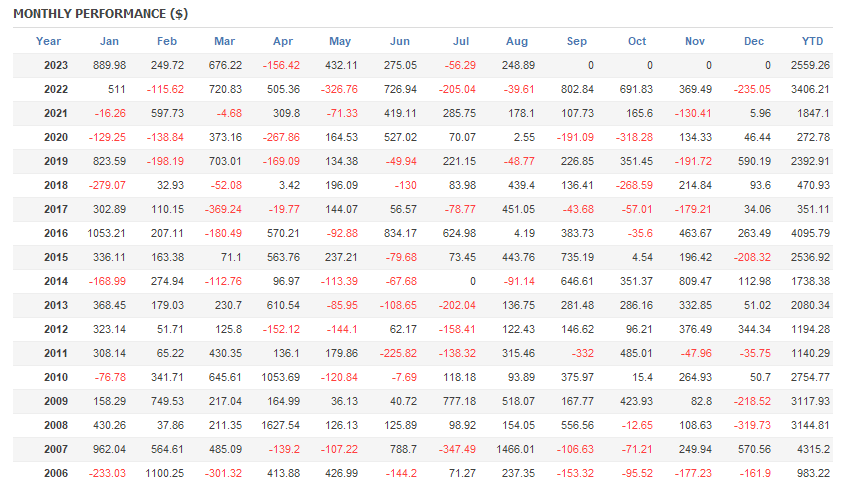This screenshot has height=487, width=852.
Task: Click the 2023 YTD value 2559.26
Action: click(x=810, y=65)
